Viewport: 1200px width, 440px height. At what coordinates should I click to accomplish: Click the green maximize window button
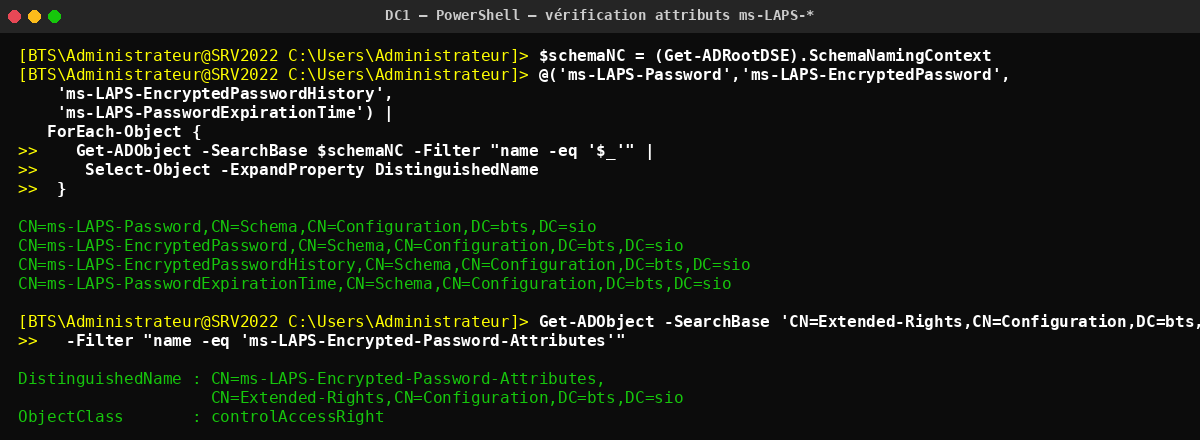click(x=54, y=16)
